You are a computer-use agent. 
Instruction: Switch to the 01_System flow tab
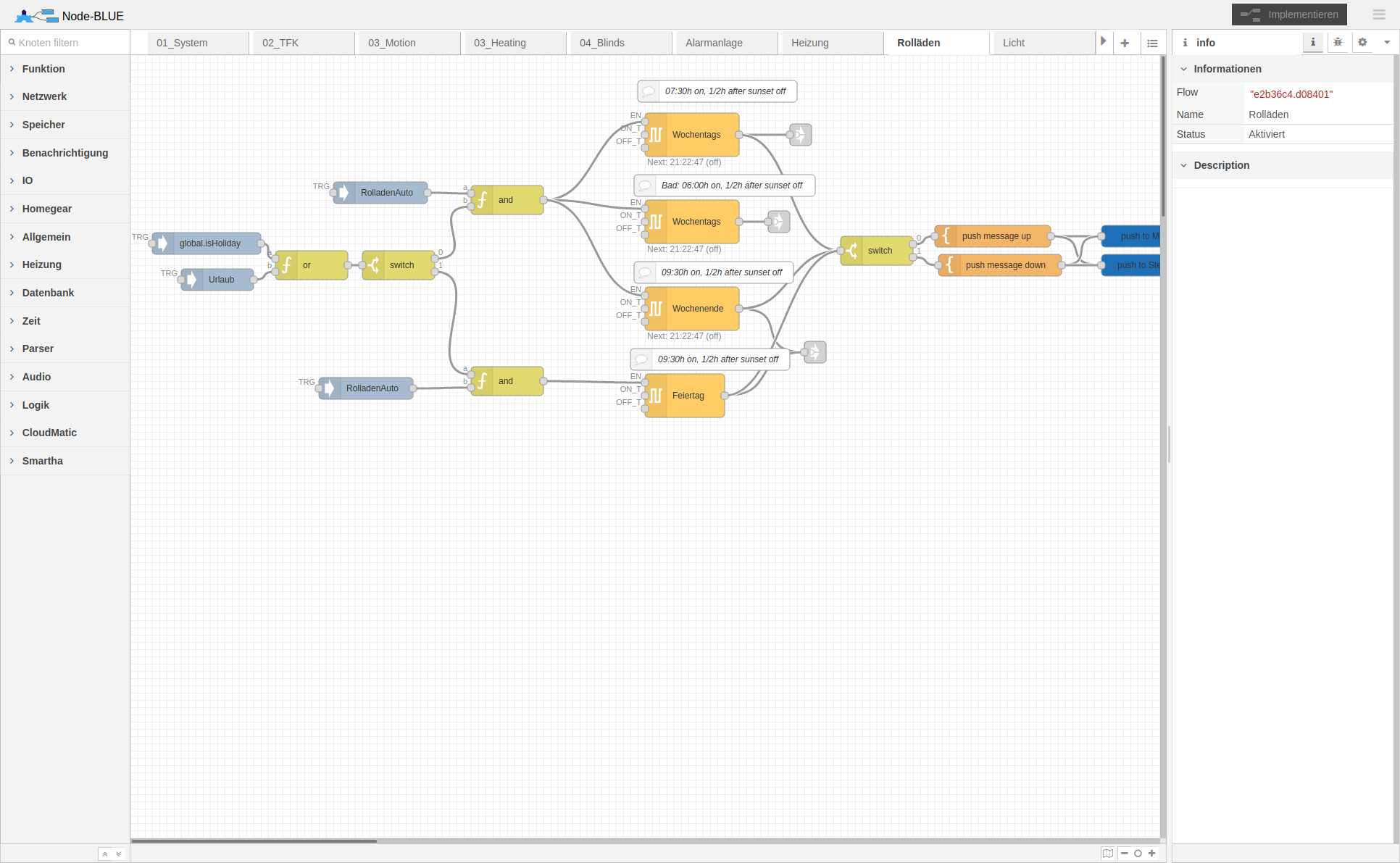pyautogui.click(x=199, y=43)
